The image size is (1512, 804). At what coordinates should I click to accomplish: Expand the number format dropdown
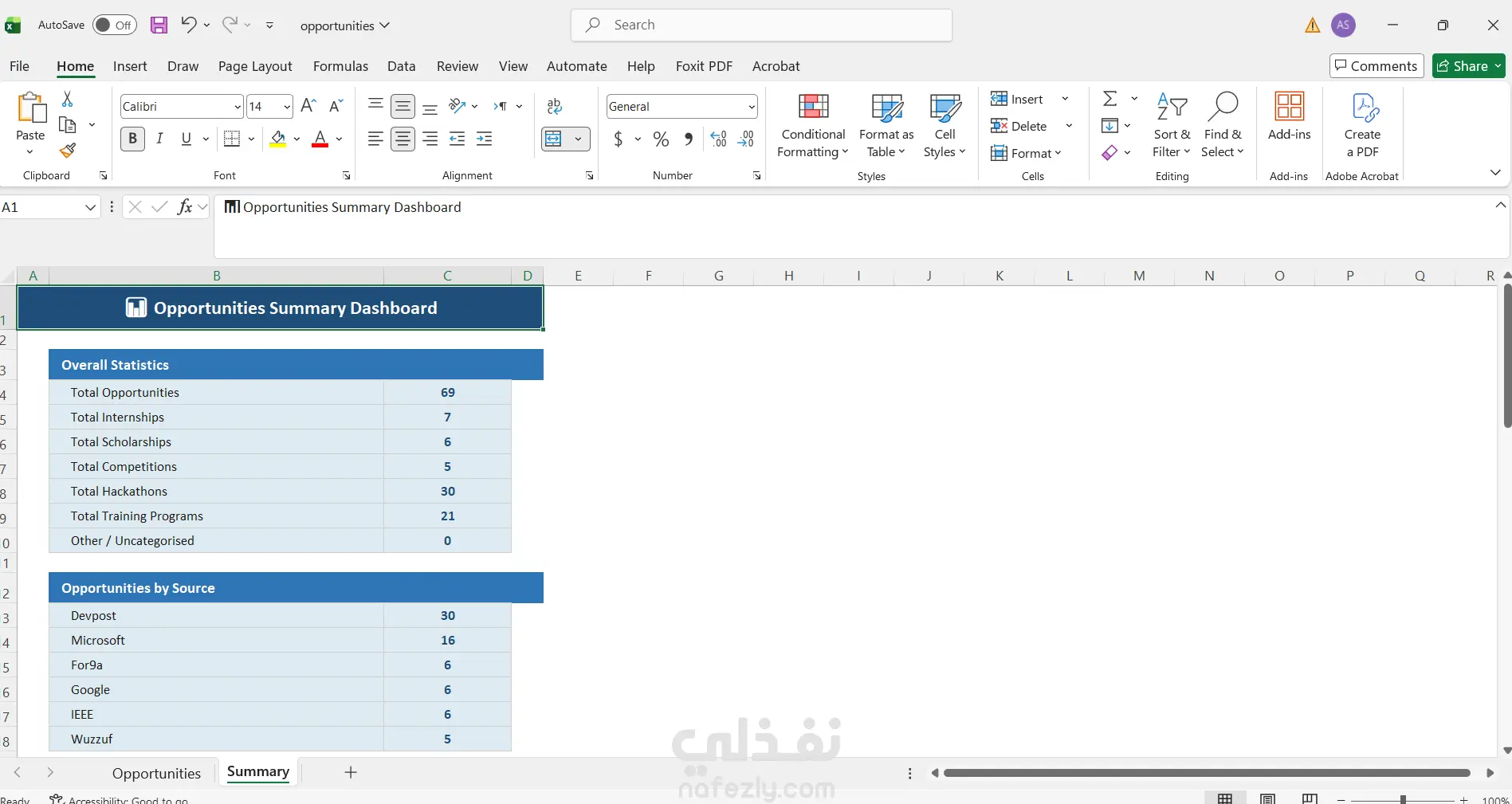752,107
